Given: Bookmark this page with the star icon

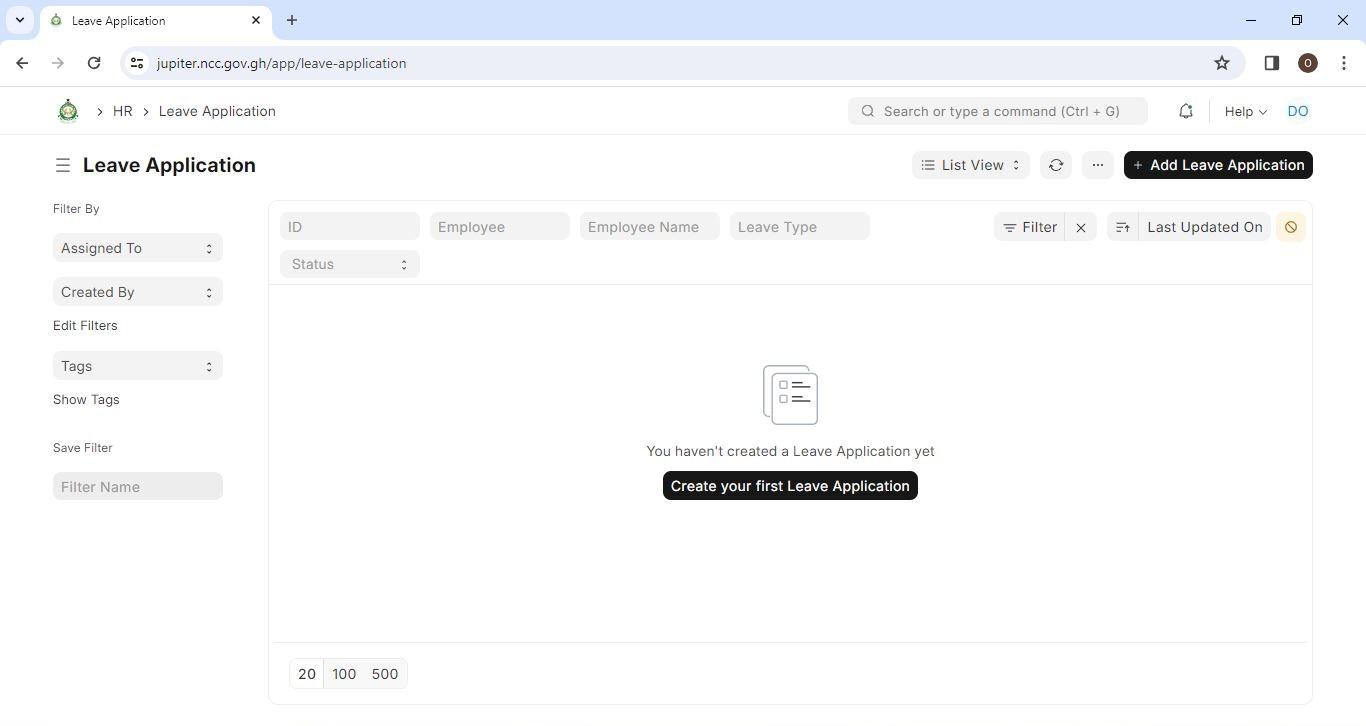Looking at the screenshot, I should click(1221, 63).
